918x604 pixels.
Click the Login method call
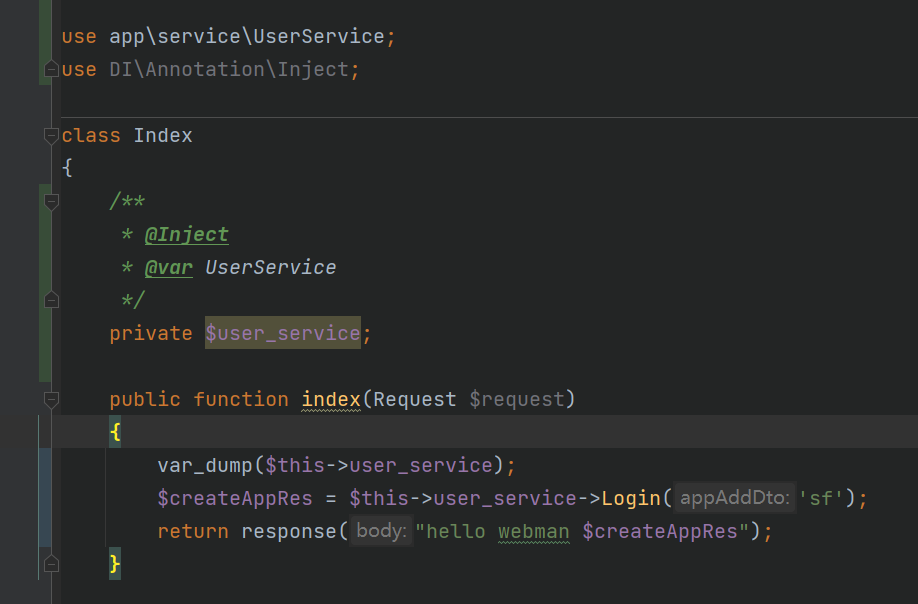631,498
